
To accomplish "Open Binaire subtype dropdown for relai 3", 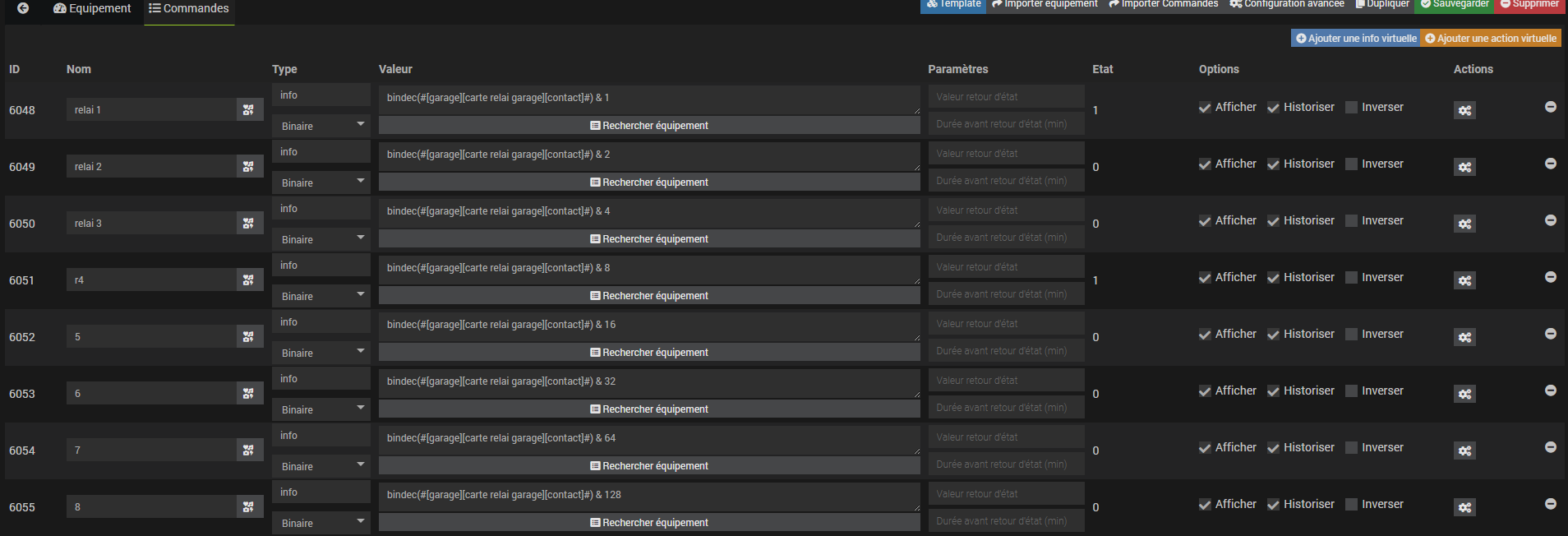I will [x=321, y=239].
